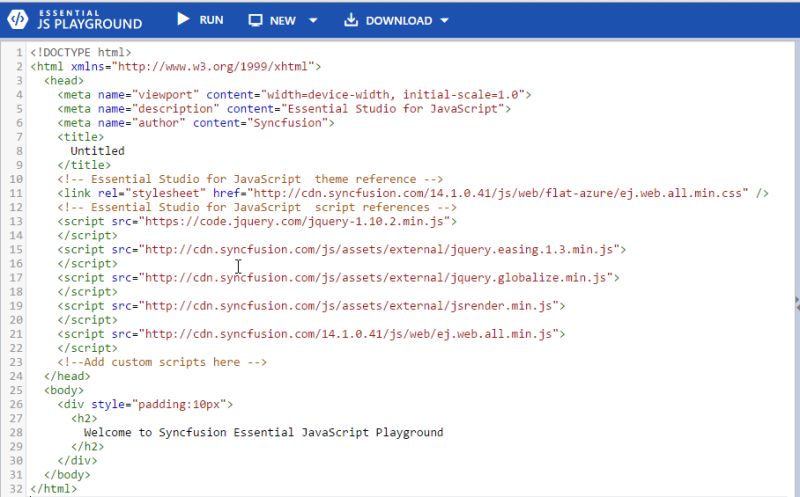
Task: Click the description meta tag line
Action: pos(284,109)
